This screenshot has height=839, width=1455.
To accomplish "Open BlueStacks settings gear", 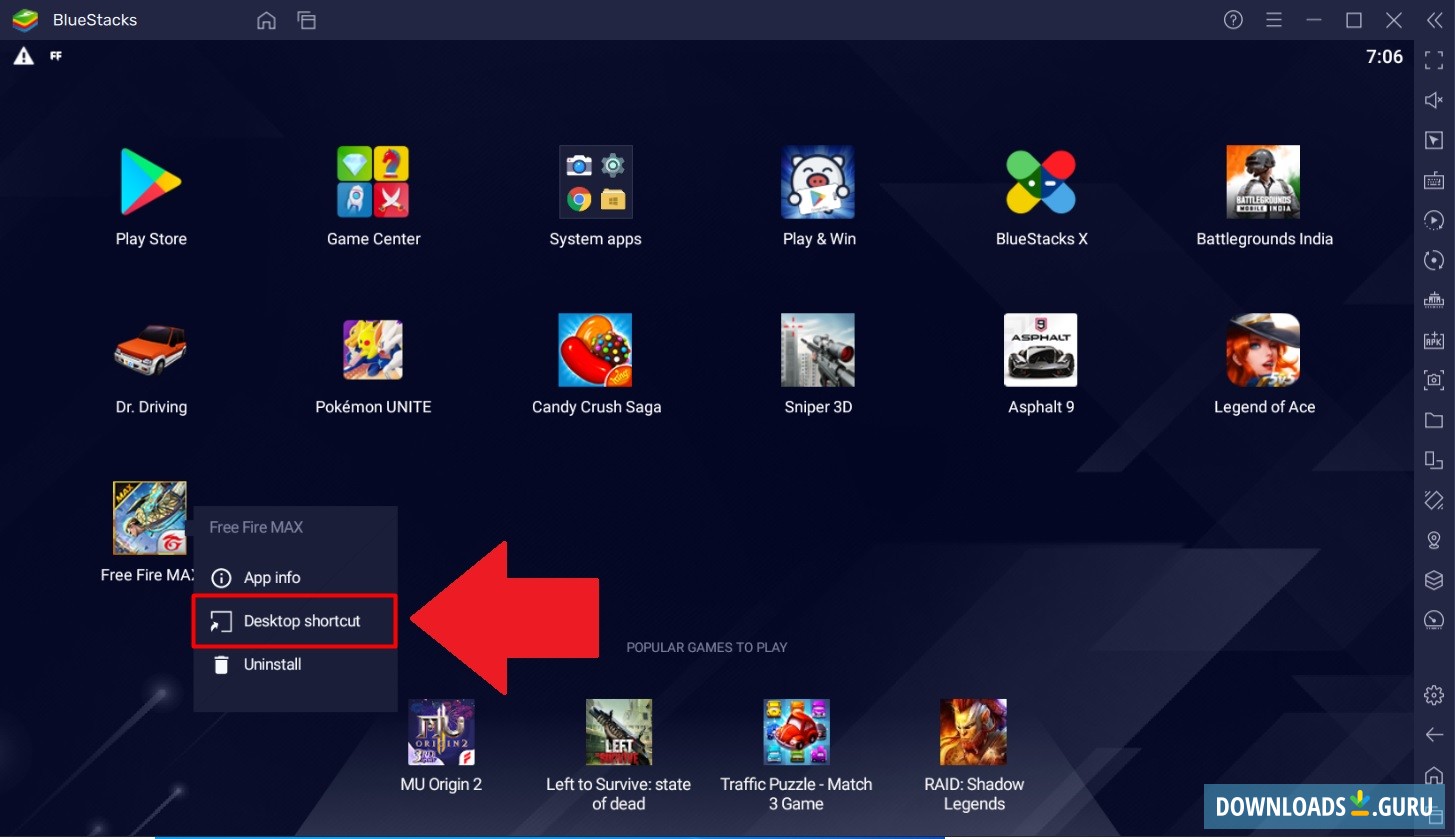I will [x=1434, y=695].
